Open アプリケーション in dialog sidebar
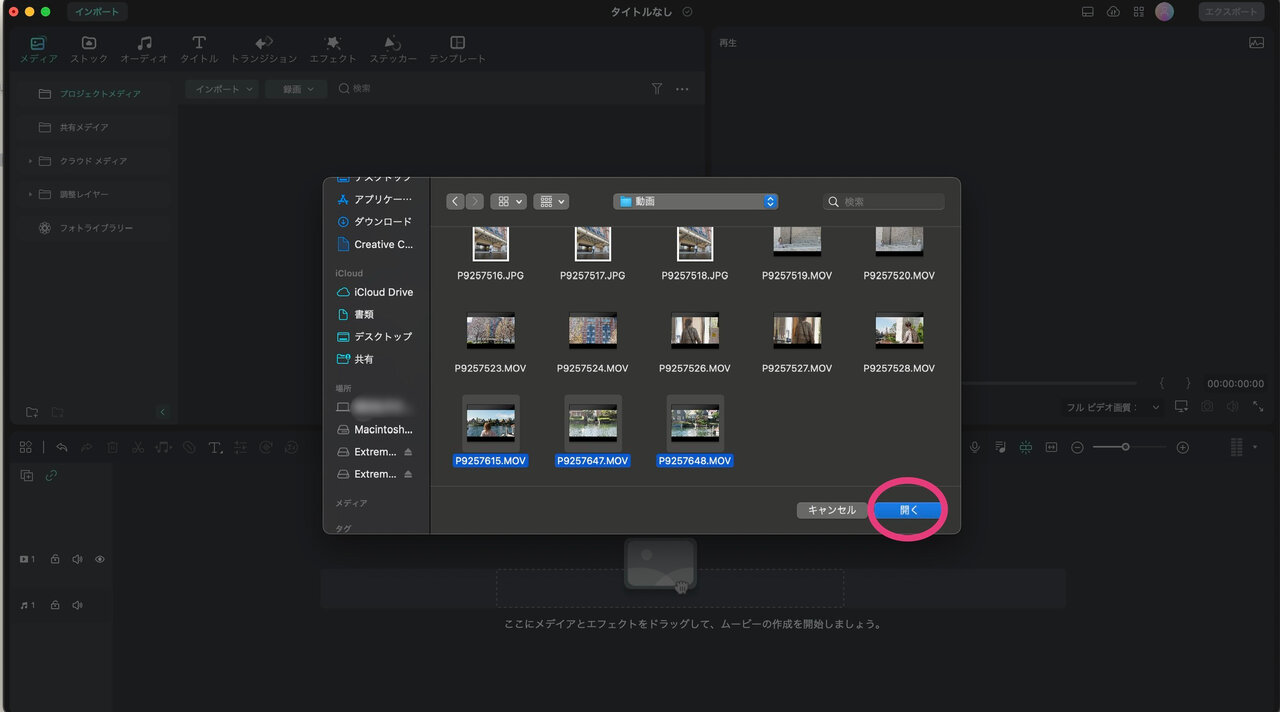 point(376,199)
